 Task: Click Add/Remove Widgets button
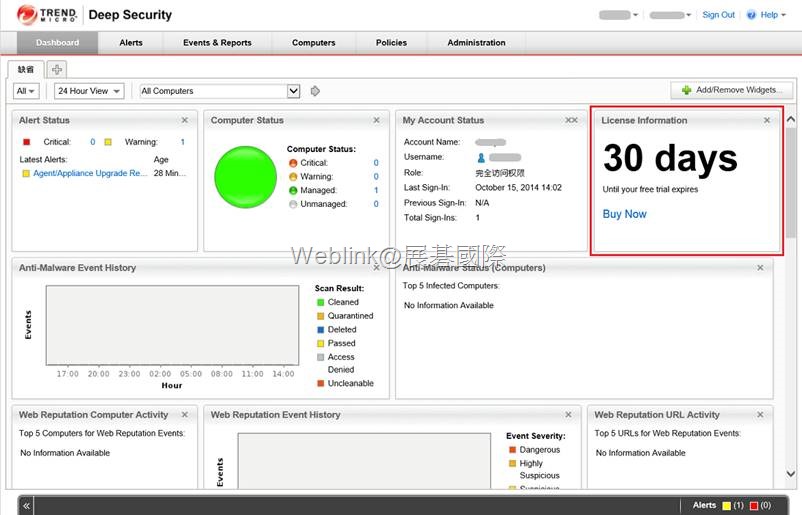click(731, 90)
